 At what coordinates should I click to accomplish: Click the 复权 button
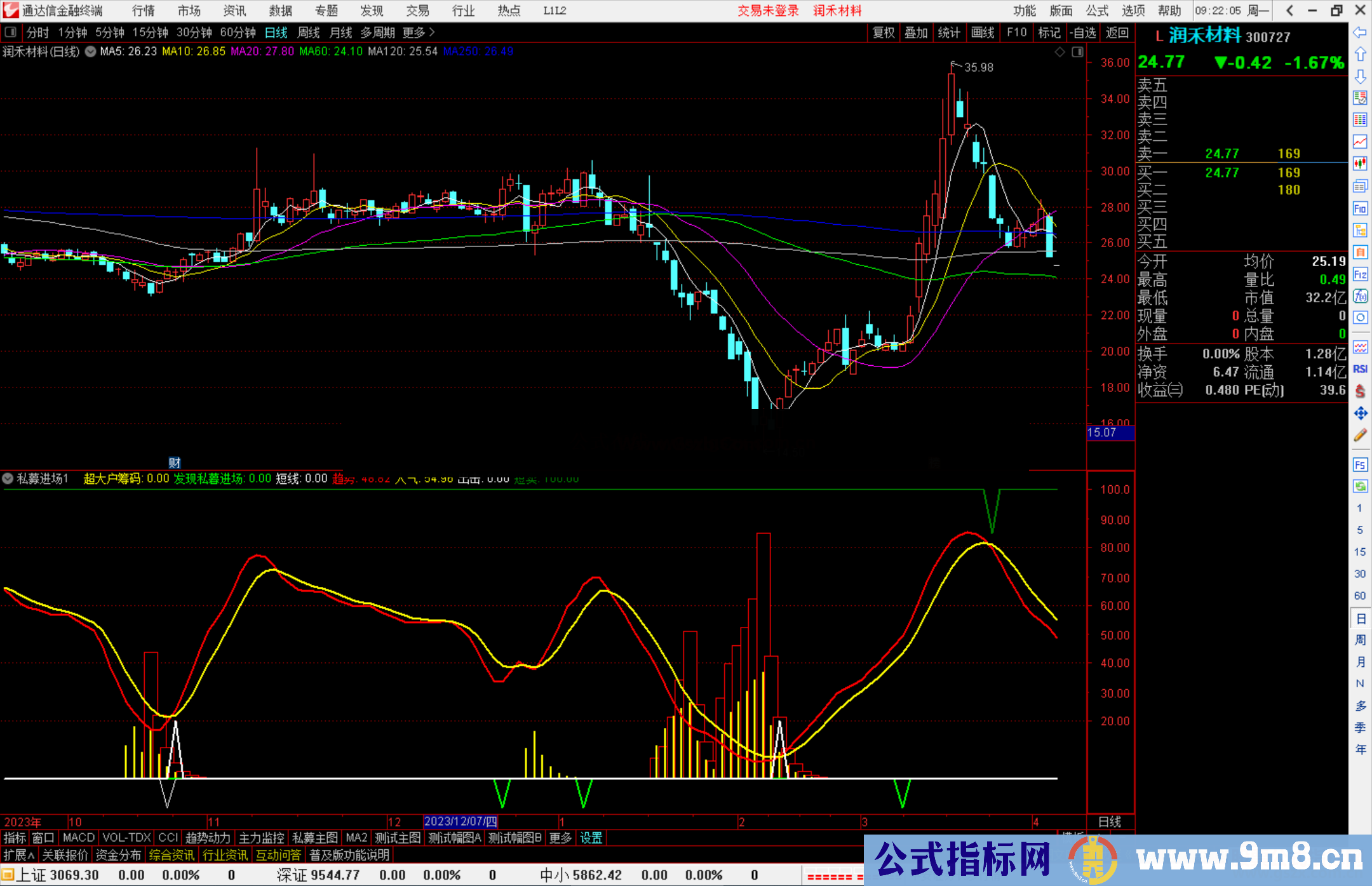[x=884, y=32]
